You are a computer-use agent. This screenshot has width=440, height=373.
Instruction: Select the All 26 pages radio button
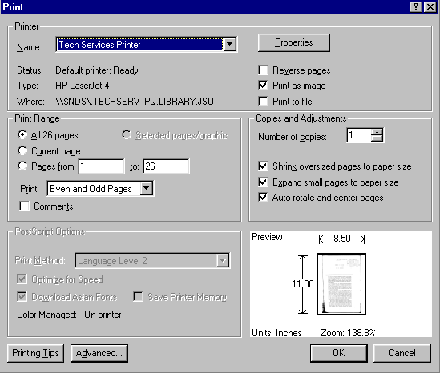tap(22, 135)
